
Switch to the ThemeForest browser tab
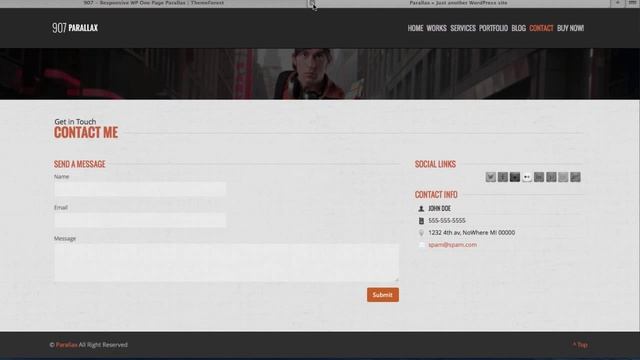click(x=154, y=3)
